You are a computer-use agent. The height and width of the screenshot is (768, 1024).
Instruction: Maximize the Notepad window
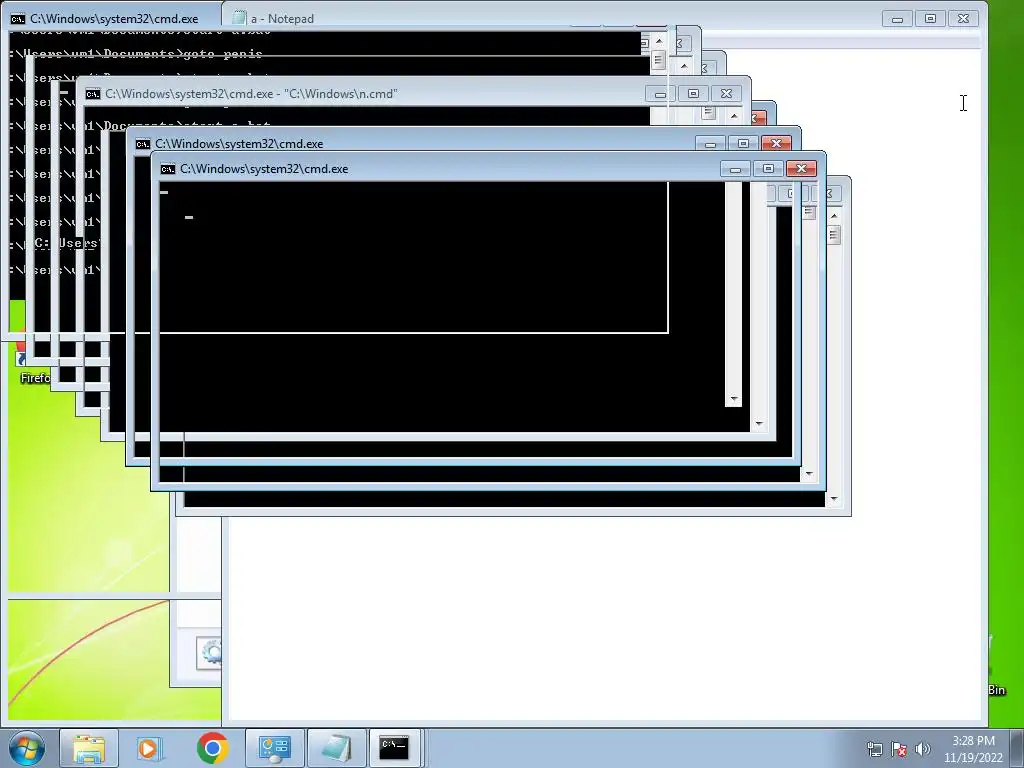coord(931,19)
